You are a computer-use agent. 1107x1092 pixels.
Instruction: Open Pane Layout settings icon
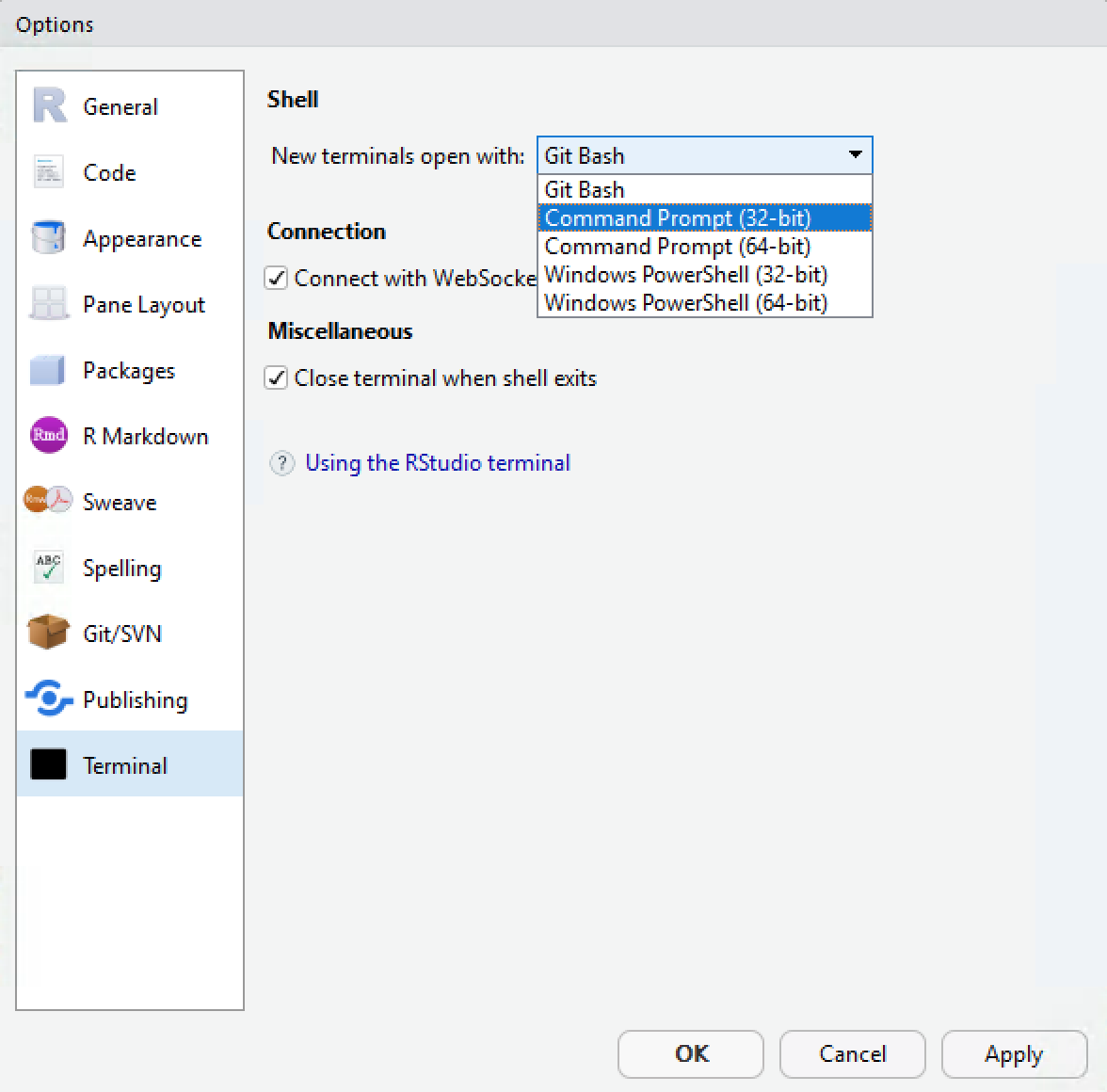[47, 304]
